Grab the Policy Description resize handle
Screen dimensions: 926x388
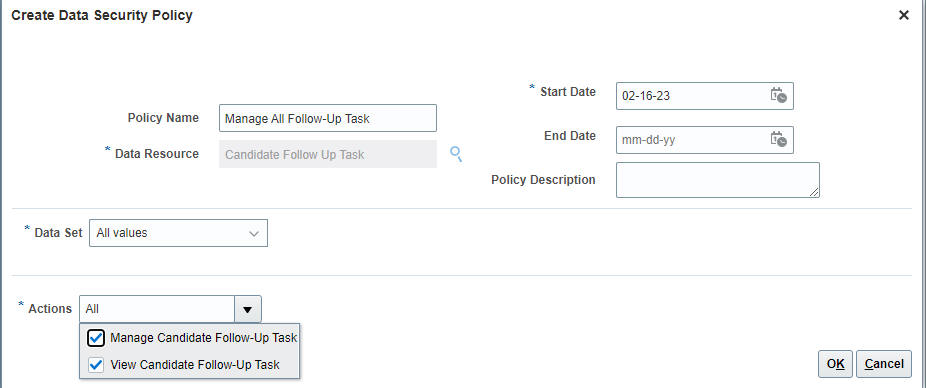[x=814, y=192]
